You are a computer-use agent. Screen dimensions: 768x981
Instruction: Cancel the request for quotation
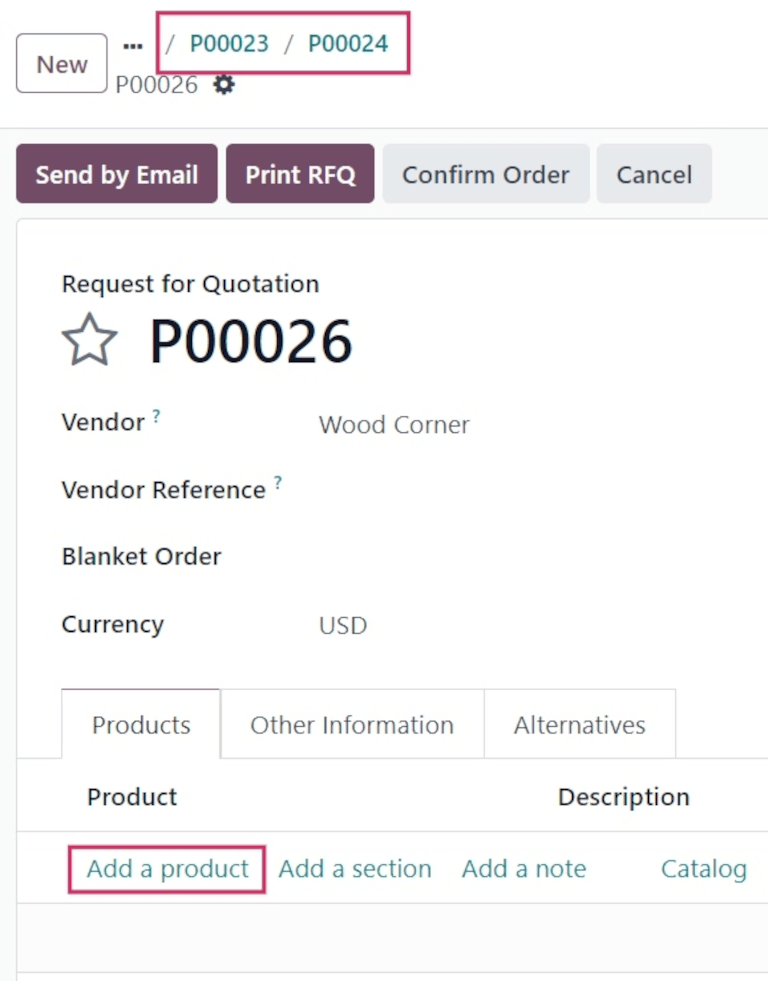click(x=654, y=174)
